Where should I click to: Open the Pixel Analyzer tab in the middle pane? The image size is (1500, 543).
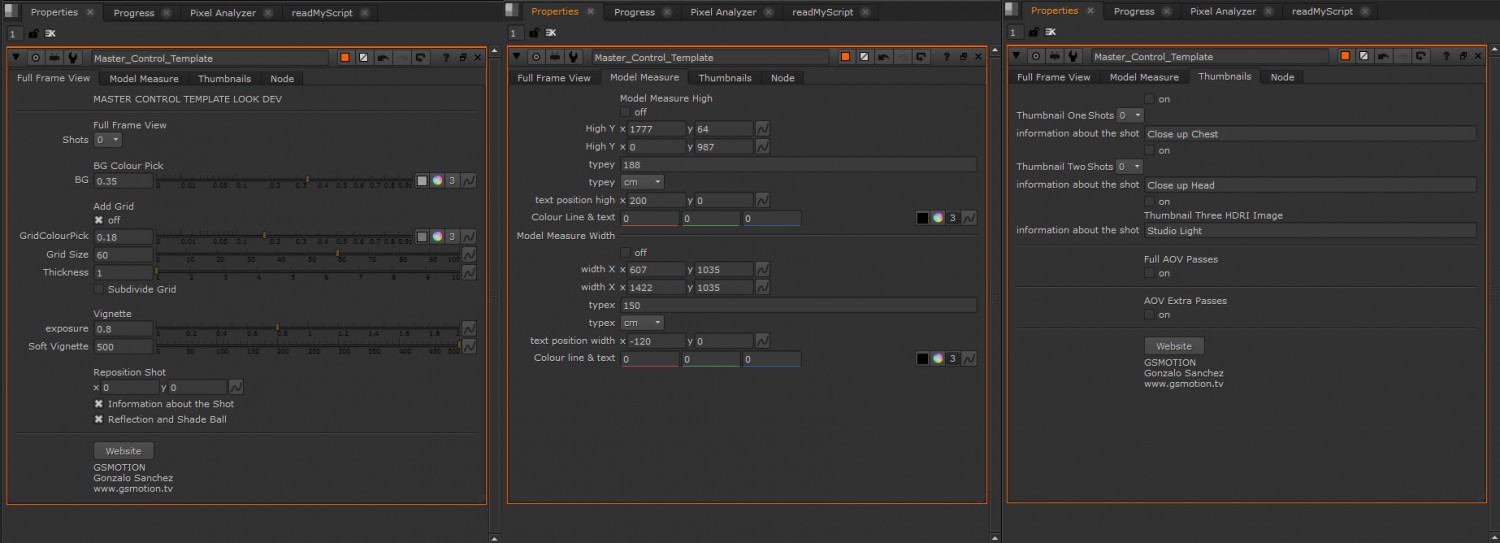coord(723,12)
